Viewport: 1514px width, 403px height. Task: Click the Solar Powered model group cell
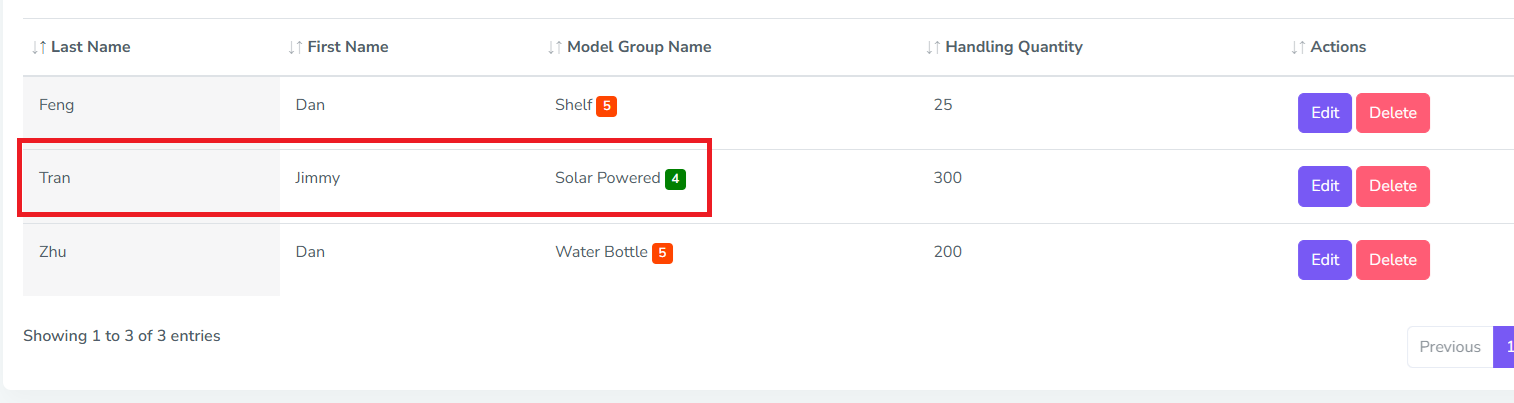point(607,178)
